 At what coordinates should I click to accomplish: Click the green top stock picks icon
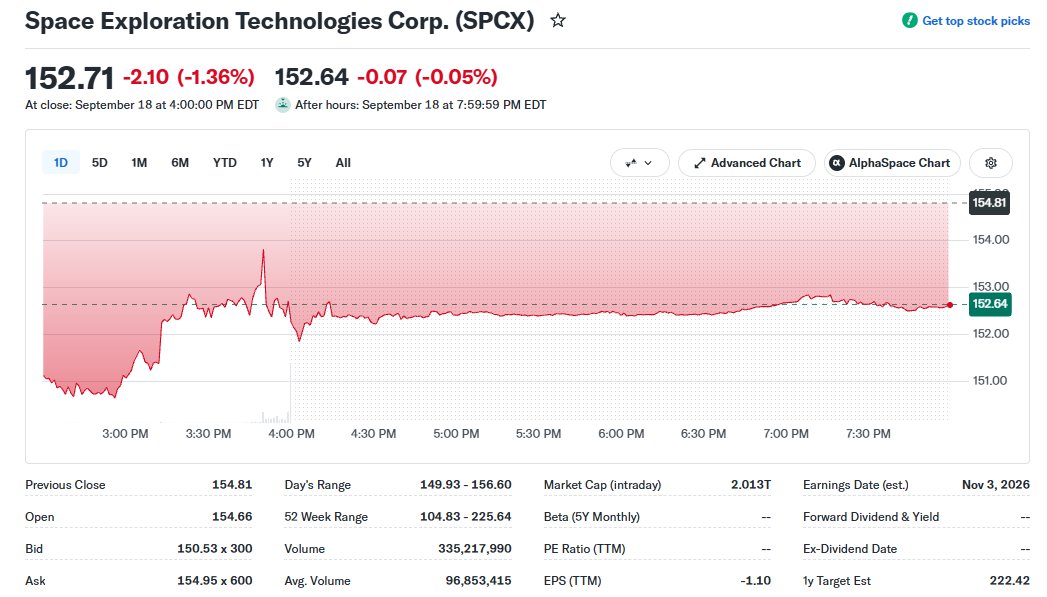909,21
